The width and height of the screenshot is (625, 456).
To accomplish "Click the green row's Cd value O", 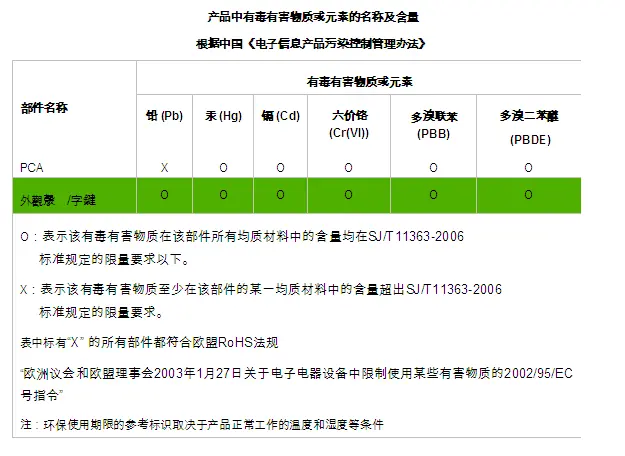I will 280,195.
